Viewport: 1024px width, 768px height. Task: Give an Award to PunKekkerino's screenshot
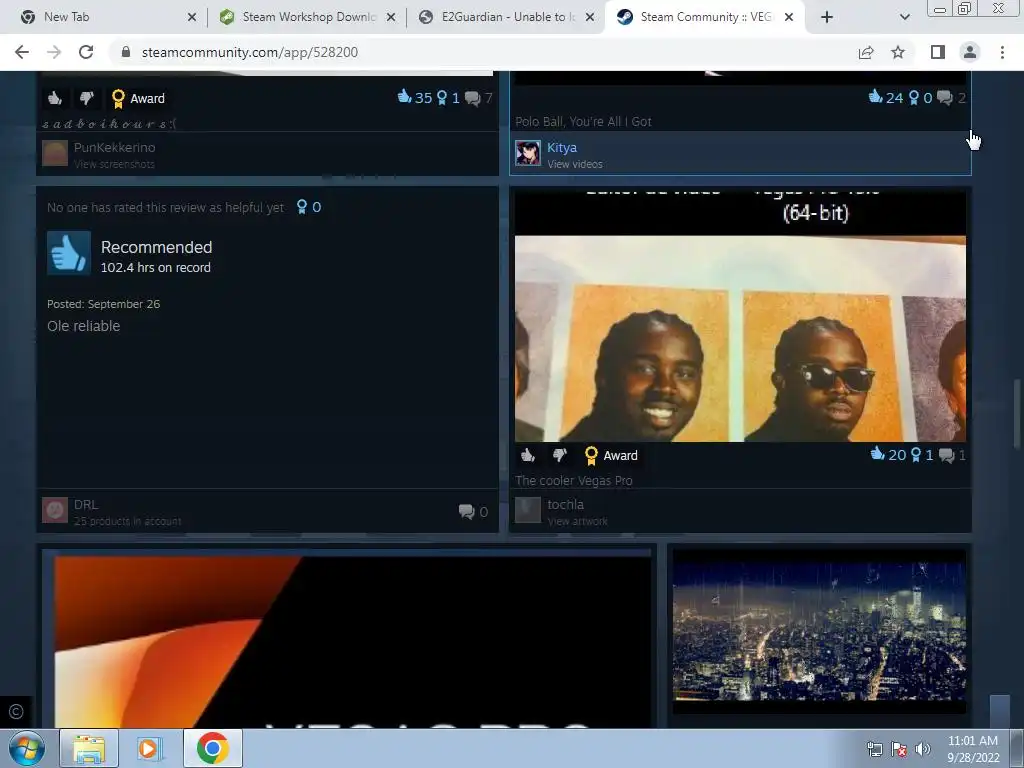(138, 99)
